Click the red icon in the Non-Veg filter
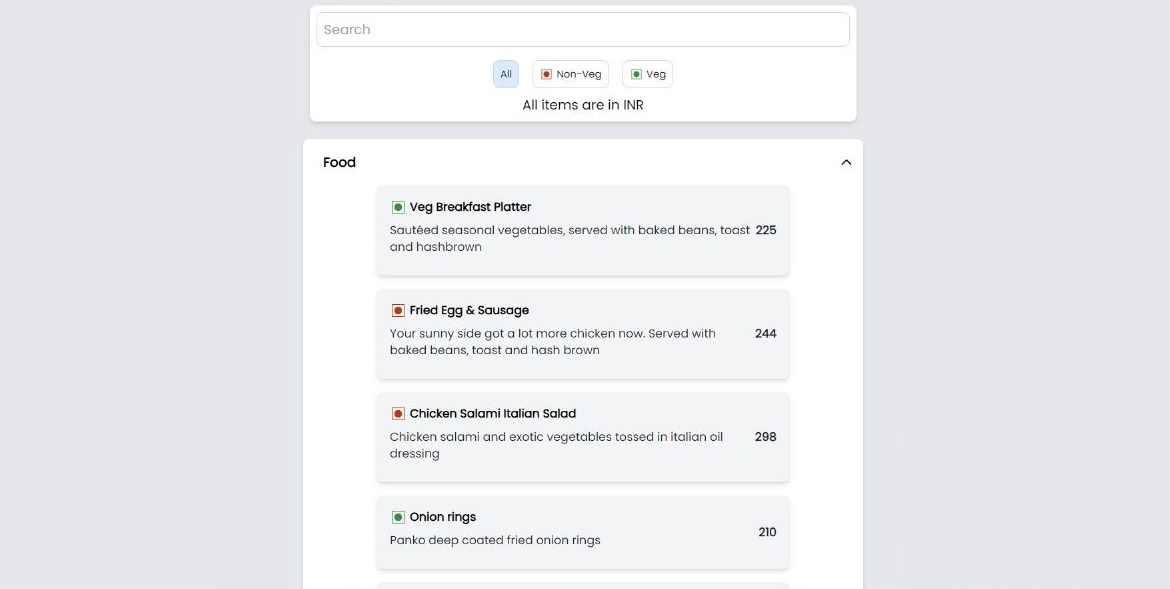This screenshot has height=589, width=1170. [546, 74]
